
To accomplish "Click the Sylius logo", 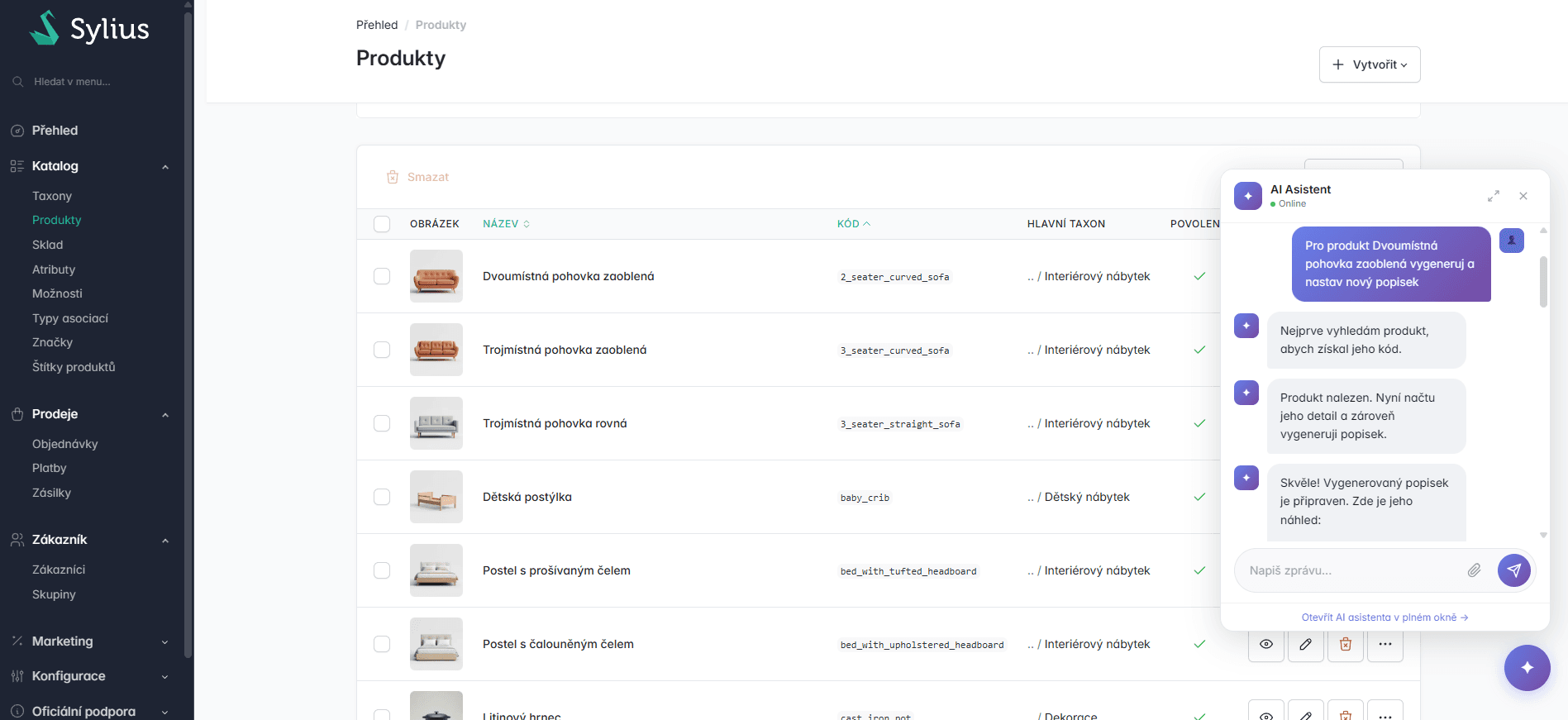I will pos(90,29).
